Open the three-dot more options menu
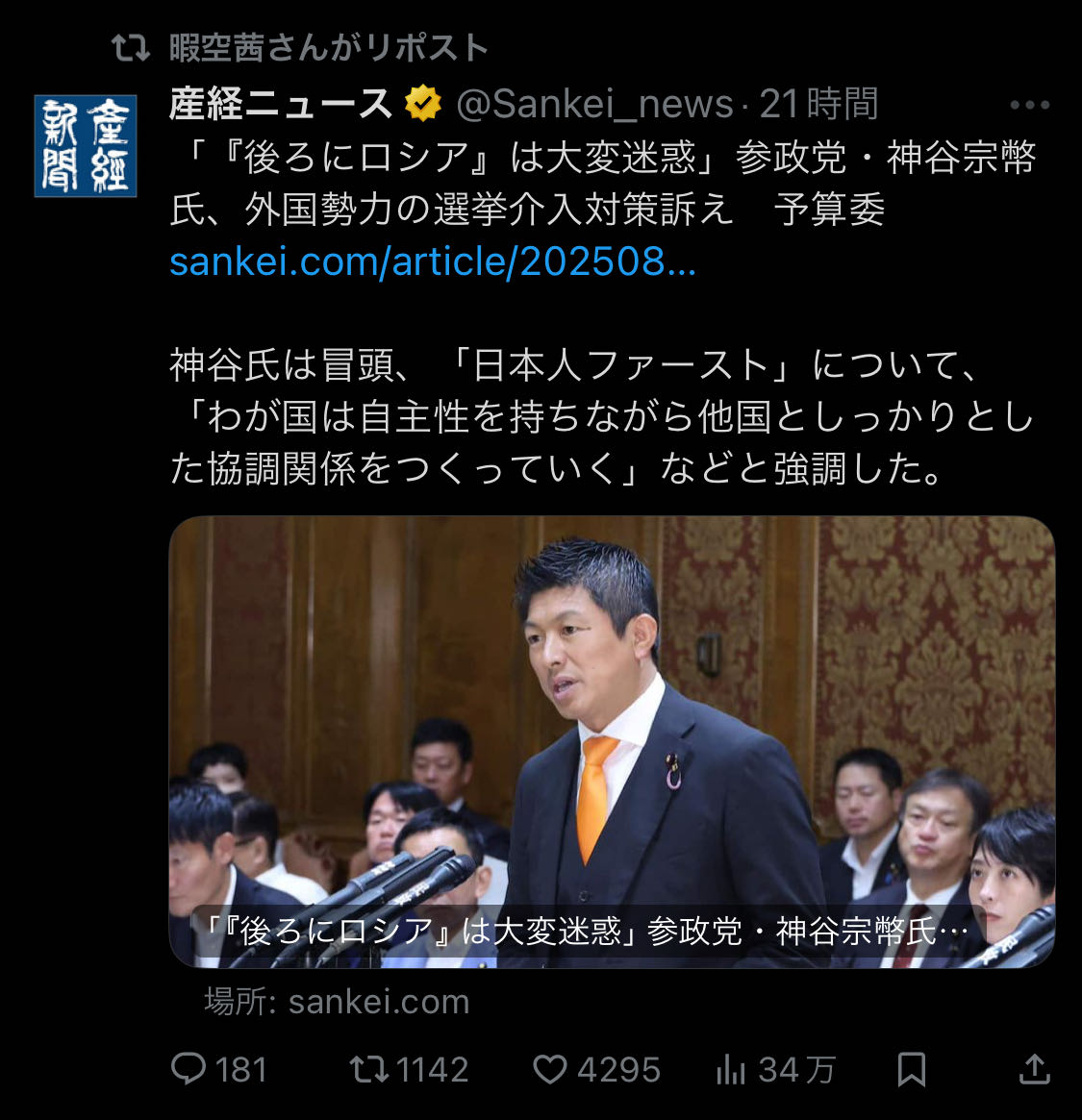The image size is (1082, 1120). coord(1029,105)
